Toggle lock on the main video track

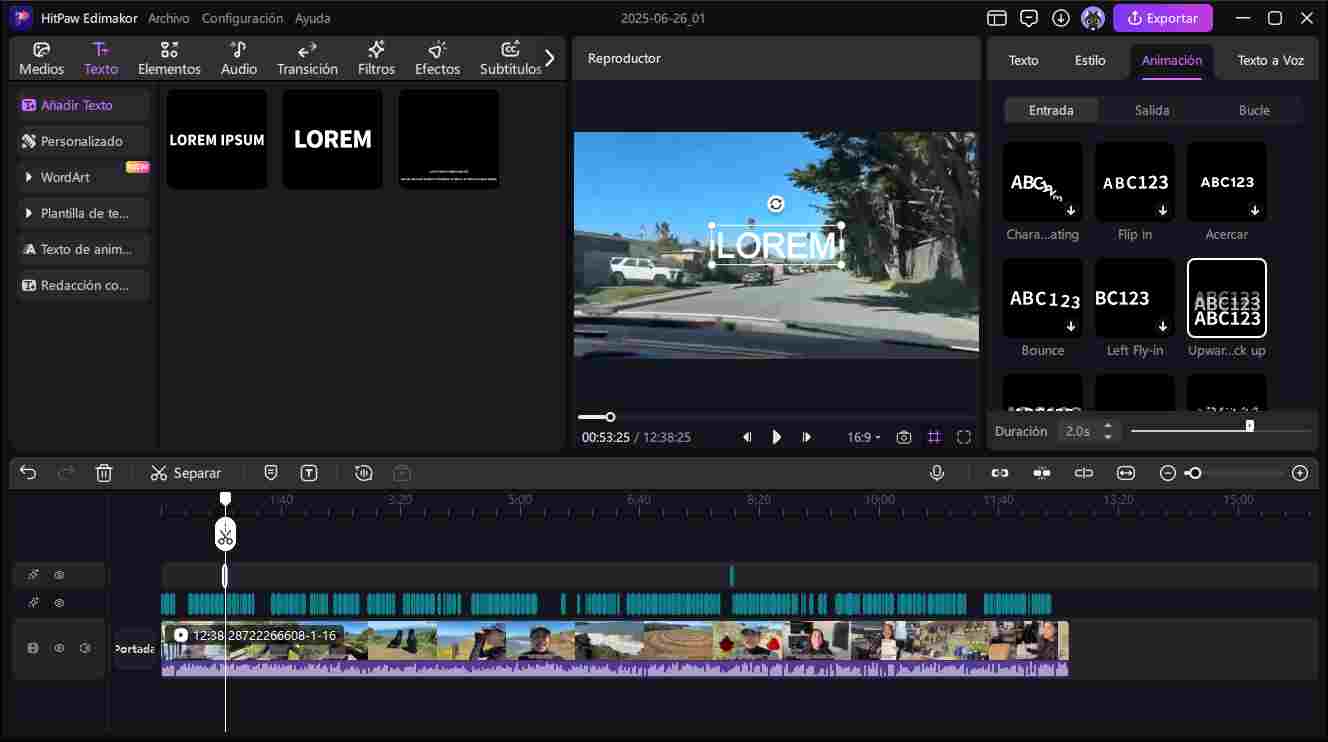[x=33, y=648]
